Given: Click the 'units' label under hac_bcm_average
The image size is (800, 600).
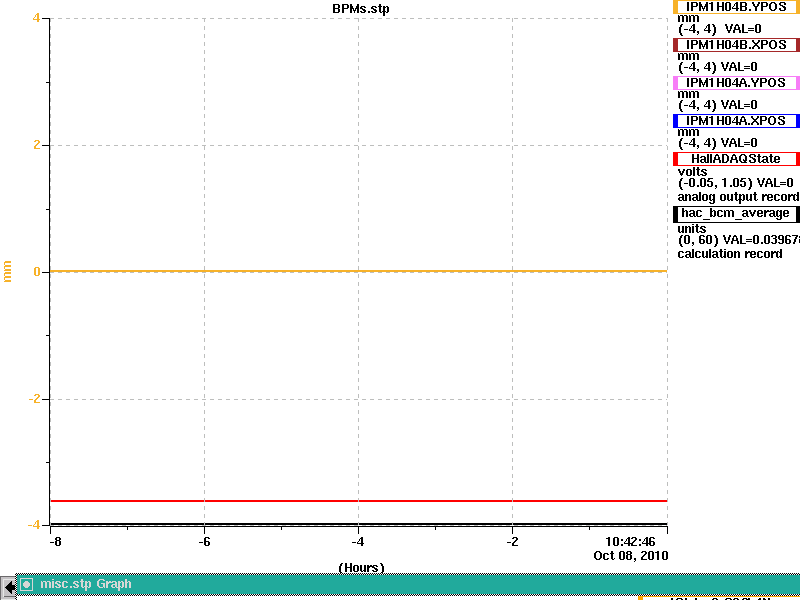Looking at the screenshot, I should pyautogui.click(x=692, y=229).
